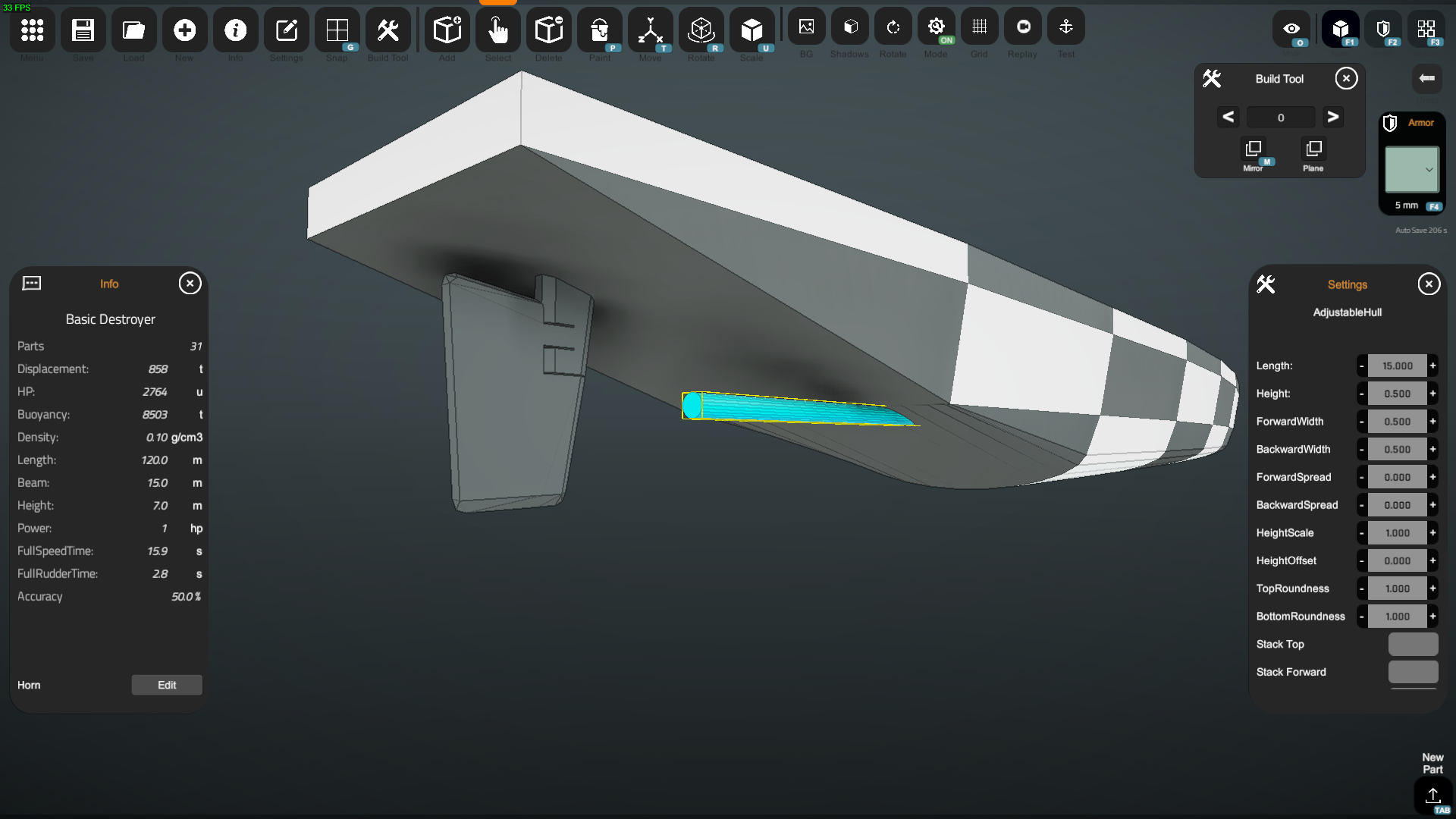Start ship Test with anchor icon
This screenshot has width=1456, height=819.
click(x=1065, y=27)
